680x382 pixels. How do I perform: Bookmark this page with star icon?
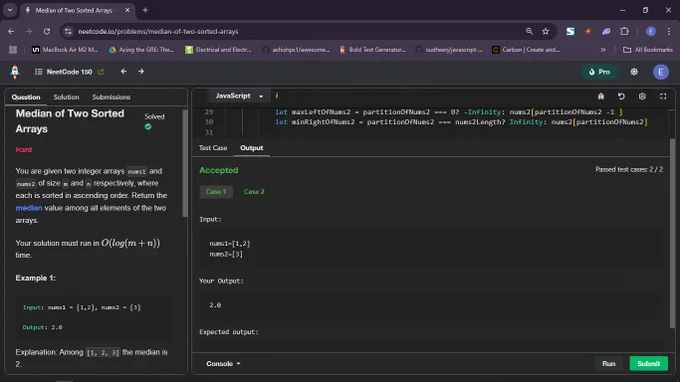546,31
